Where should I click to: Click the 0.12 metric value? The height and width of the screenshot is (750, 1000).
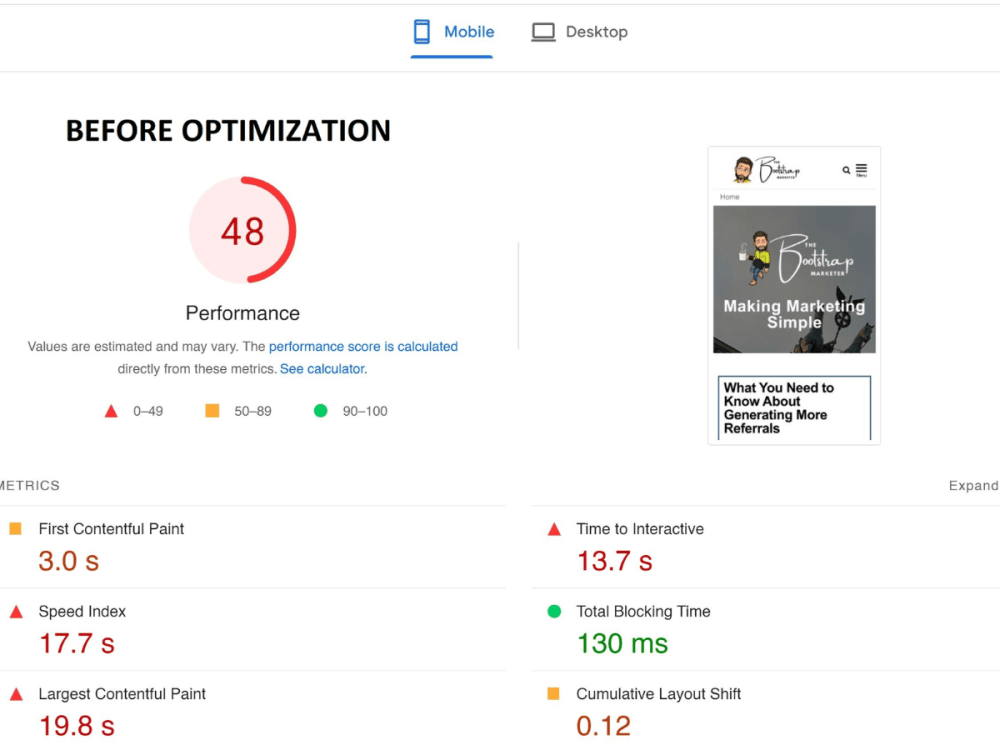pos(603,726)
